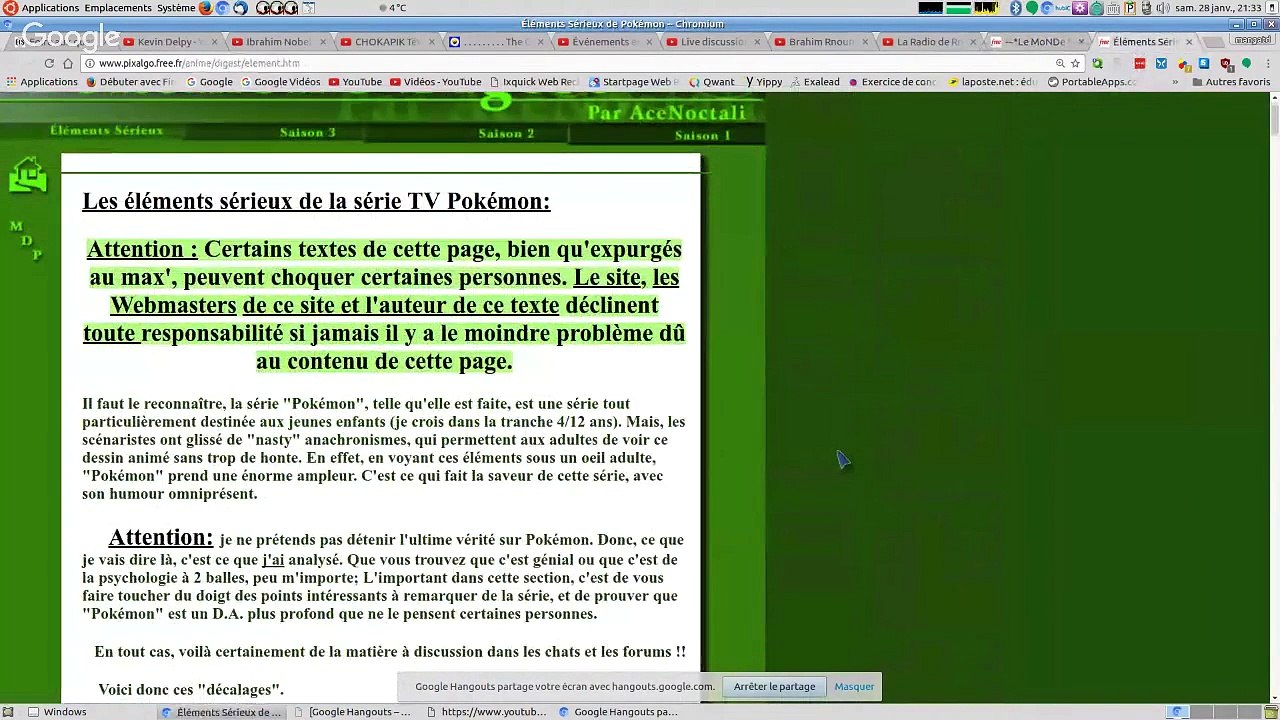
Task: Open the Autres favoris folder
Action: (x=1231, y=82)
